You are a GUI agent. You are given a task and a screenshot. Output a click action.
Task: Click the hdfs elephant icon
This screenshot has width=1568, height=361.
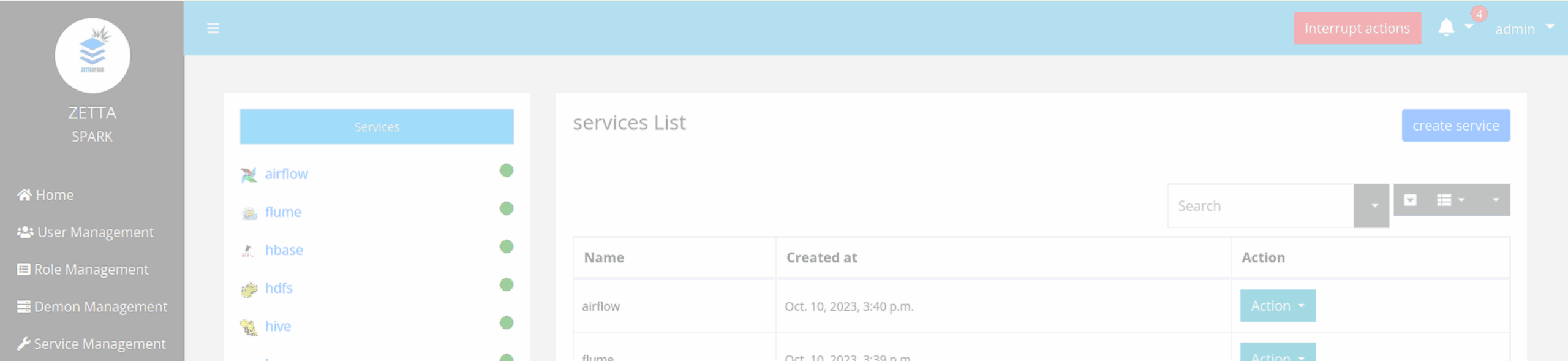(x=249, y=289)
